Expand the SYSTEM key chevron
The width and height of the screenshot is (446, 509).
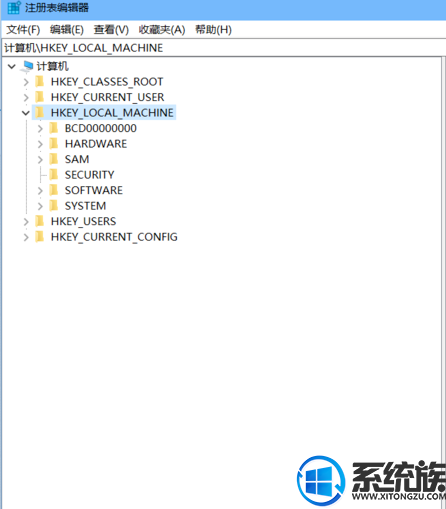[40, 206]
